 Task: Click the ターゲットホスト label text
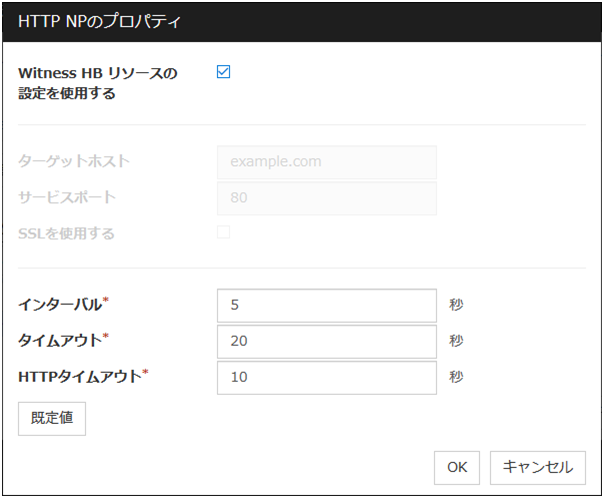pyautogui.click(x=74, y=161)
